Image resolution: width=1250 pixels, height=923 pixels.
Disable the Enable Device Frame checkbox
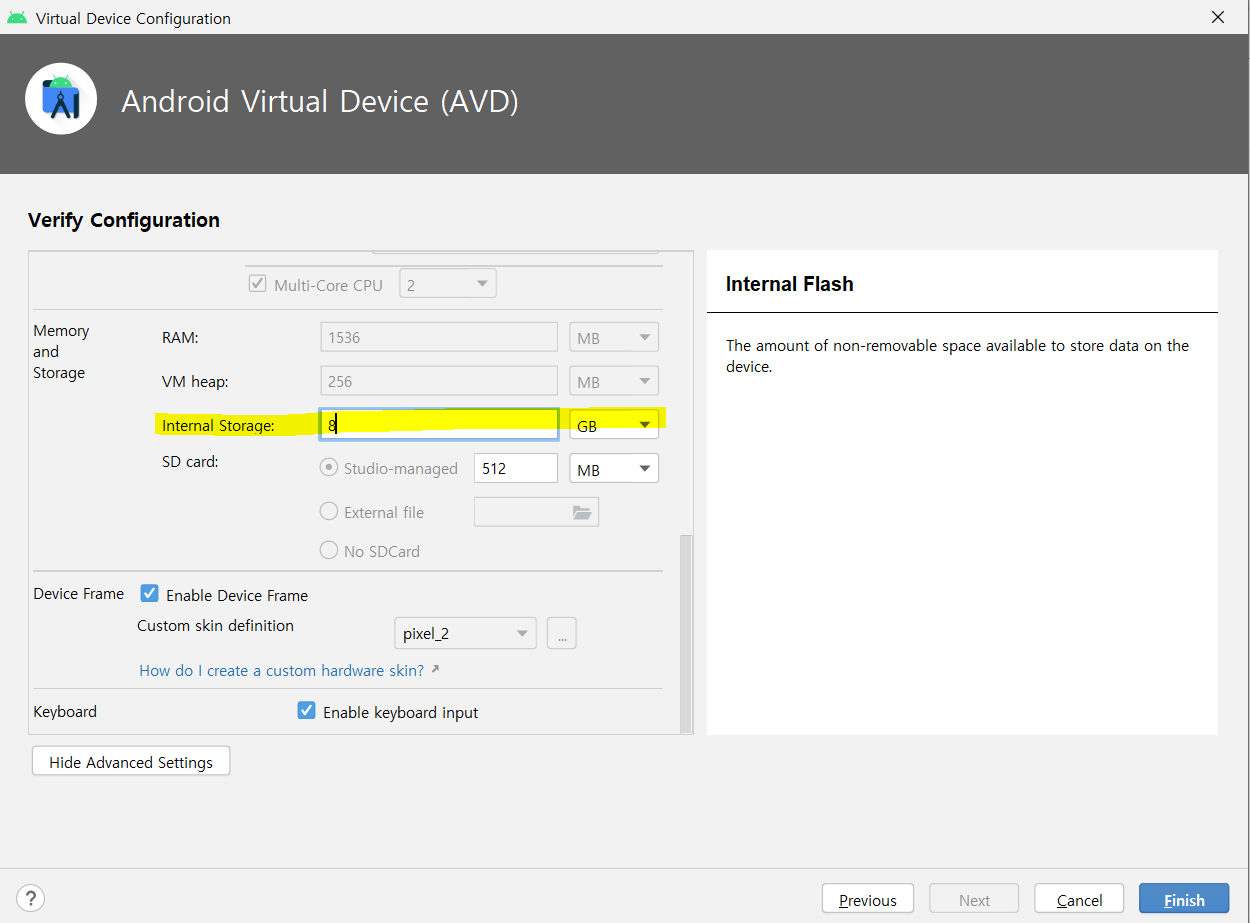[x=150, y=593]
